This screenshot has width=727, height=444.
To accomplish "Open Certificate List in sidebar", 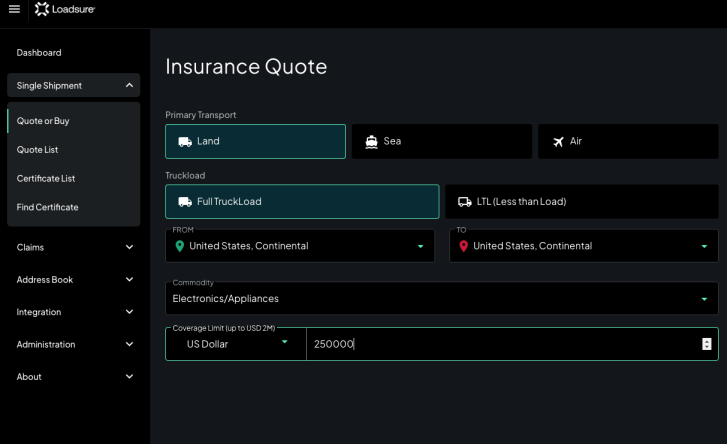I will click(x=46, y=179).
